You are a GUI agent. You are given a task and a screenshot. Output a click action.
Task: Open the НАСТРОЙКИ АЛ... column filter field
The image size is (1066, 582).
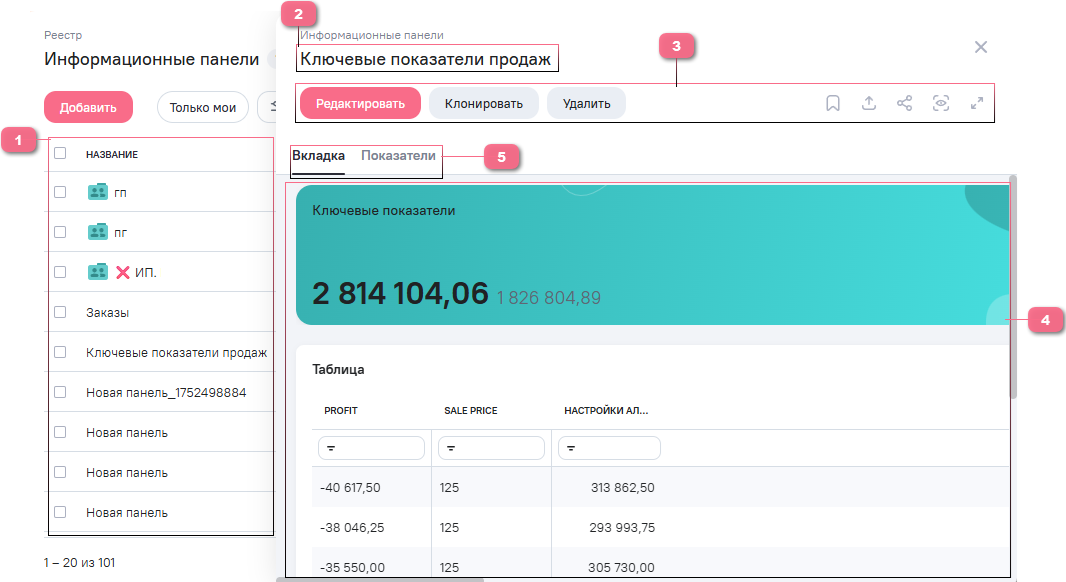click(609, 448)
